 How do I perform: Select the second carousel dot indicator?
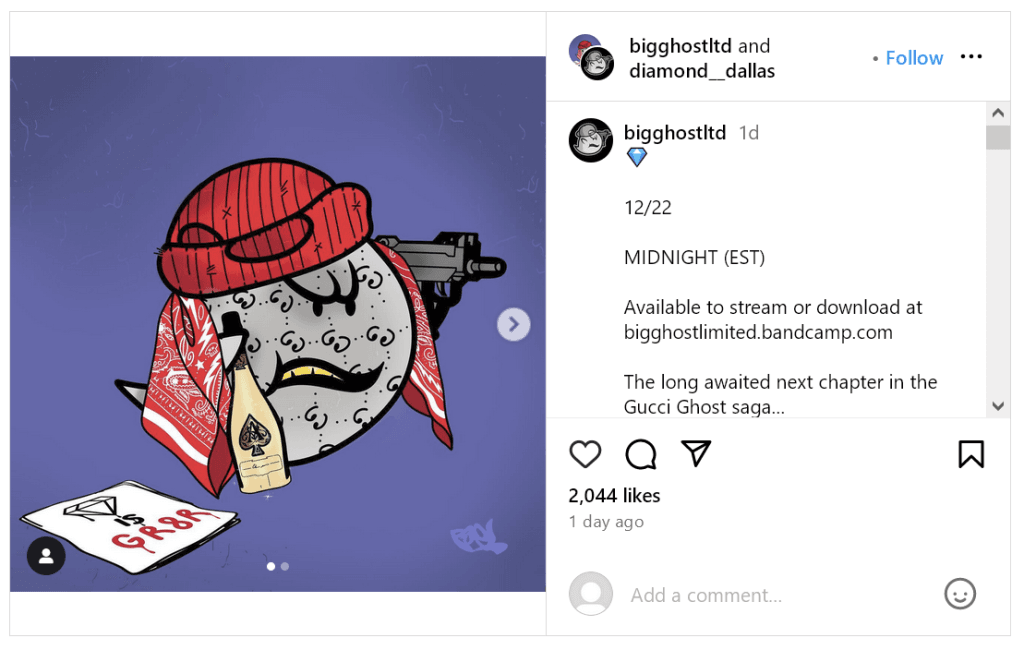point(285,566)
